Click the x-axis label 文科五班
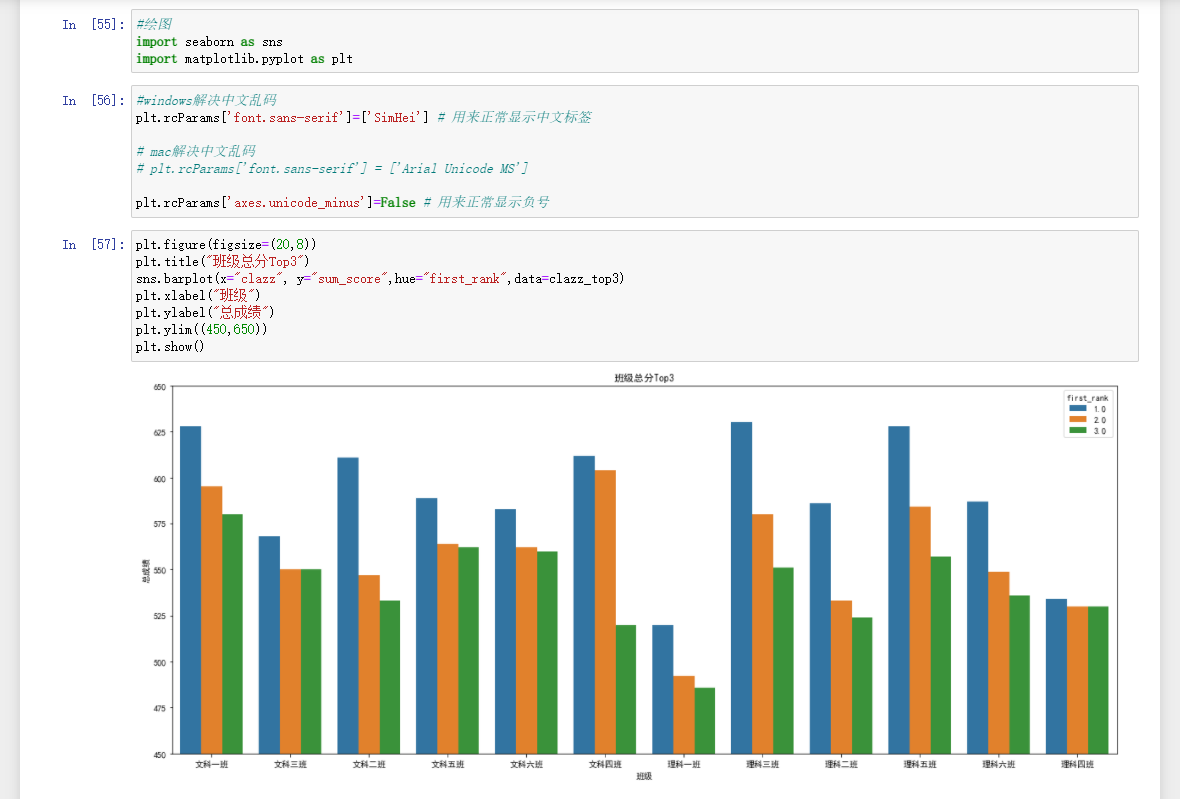The width and height of the screenshot is (1180, 799). point(448,764)
